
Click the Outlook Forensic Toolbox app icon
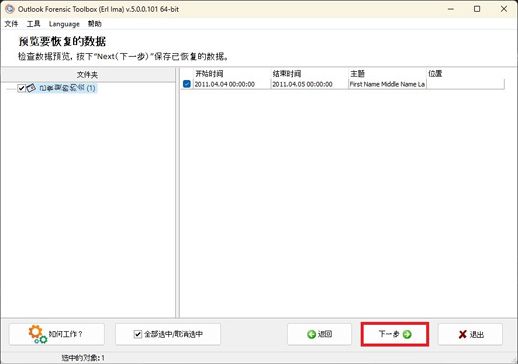(x=10, y=9)
